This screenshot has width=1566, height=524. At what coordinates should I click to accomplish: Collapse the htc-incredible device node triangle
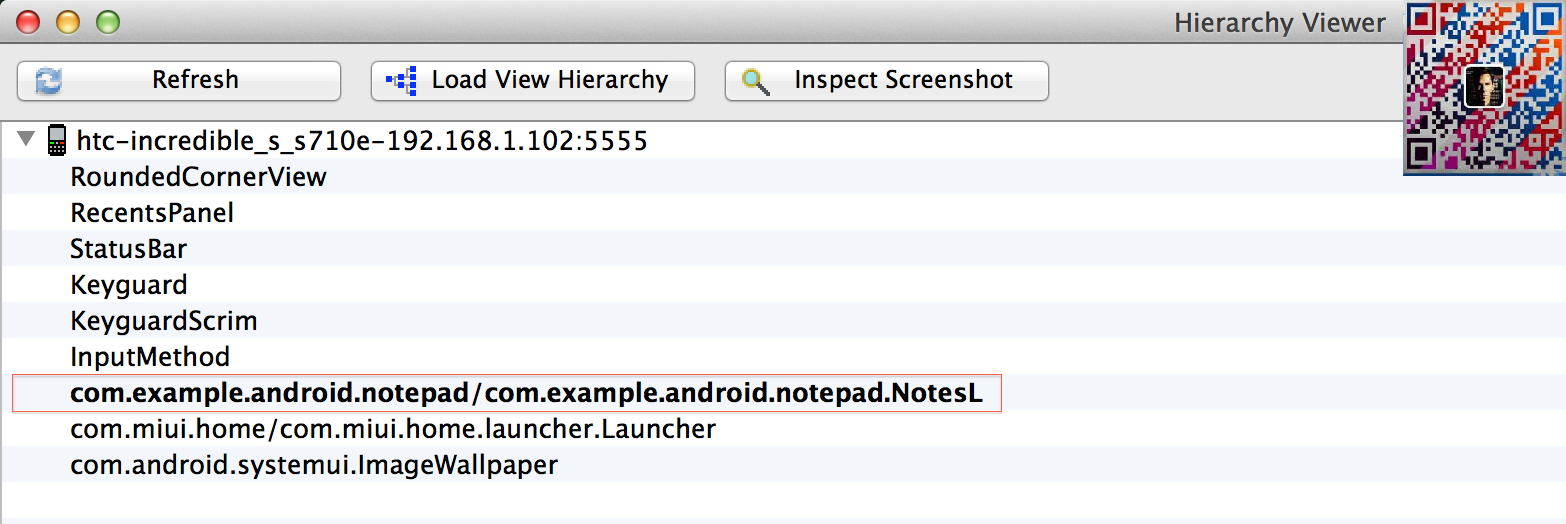[26, 140]
